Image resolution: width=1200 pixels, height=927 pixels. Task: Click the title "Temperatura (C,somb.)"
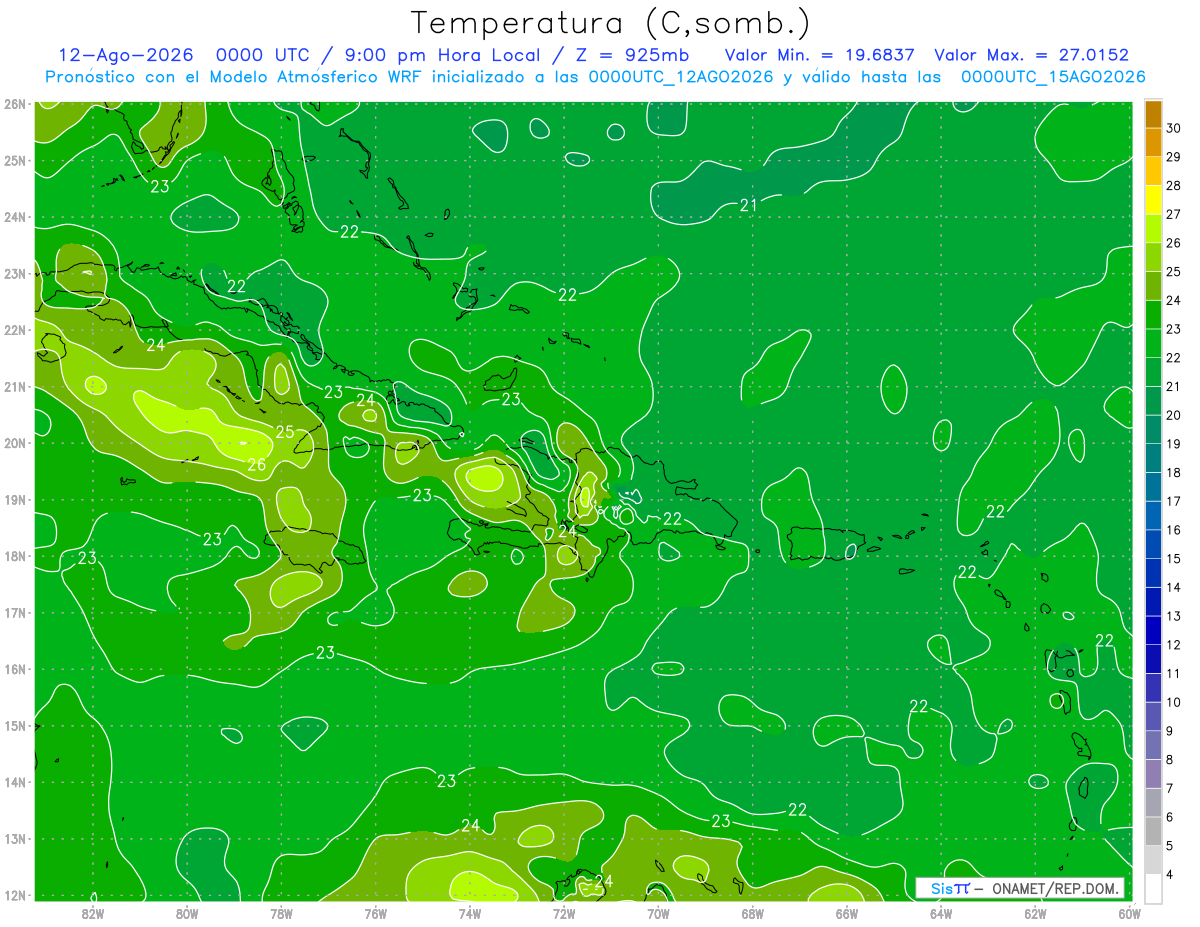[611, 24]
